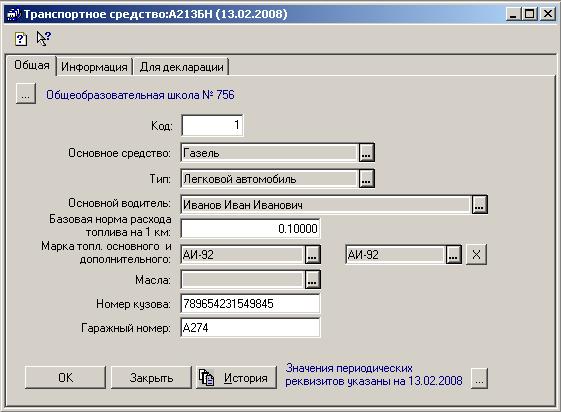
Task: Clear additional fuel brand with X
Action: 476,255
